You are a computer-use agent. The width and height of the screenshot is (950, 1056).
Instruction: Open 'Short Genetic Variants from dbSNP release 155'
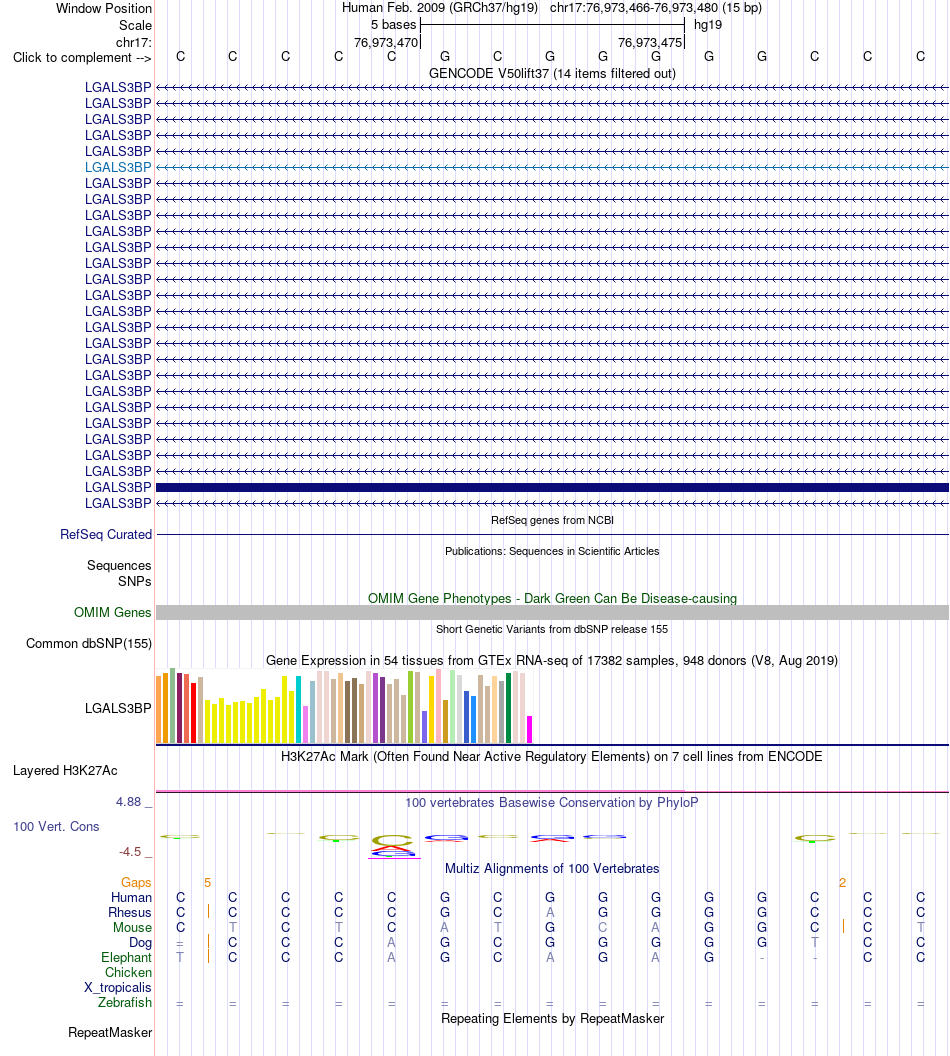pyautogui.click(x=552, y=629)
